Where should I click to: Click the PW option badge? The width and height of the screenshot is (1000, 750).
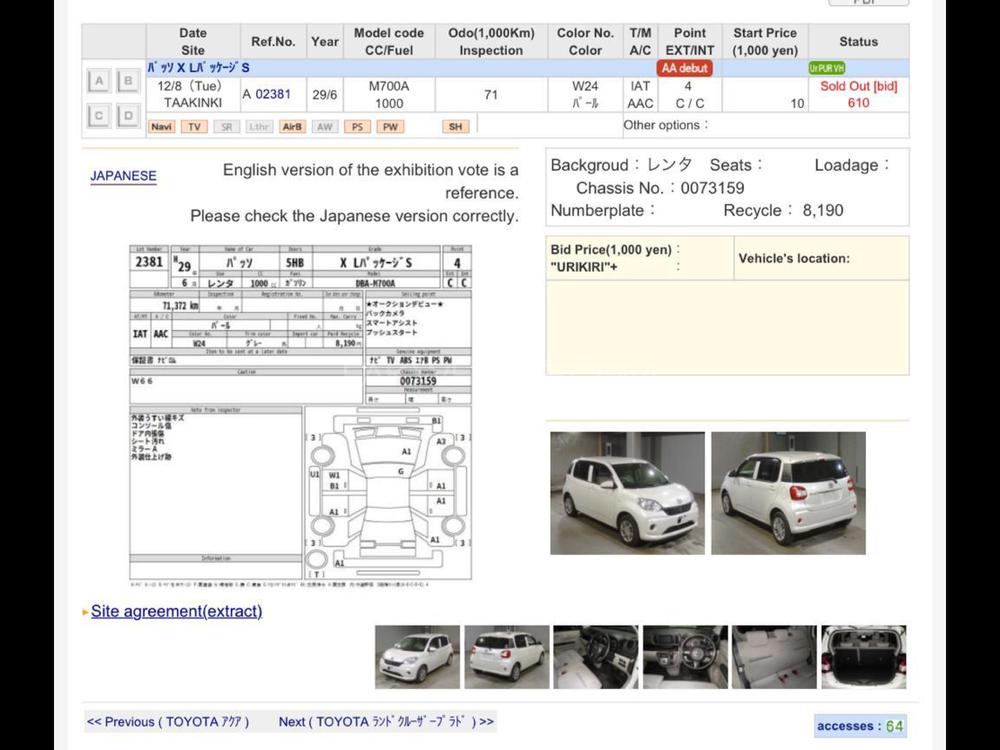coord(390,127)
